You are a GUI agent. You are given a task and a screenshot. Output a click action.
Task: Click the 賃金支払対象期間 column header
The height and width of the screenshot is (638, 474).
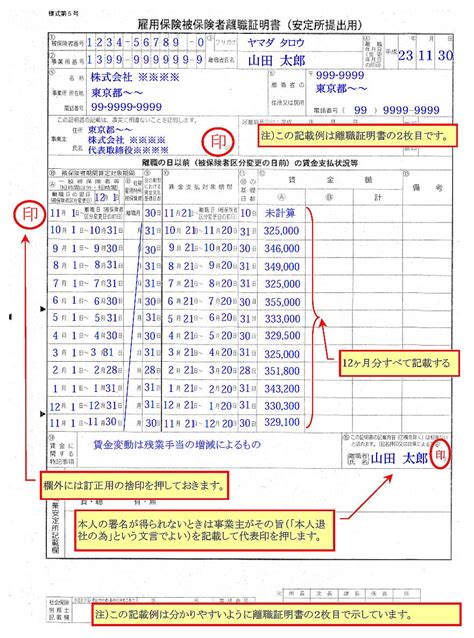(201, 186)
